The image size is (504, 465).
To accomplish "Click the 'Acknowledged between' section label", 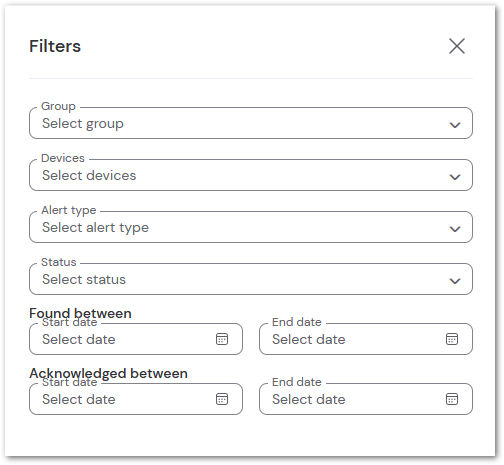I will [x=109, y=373].
